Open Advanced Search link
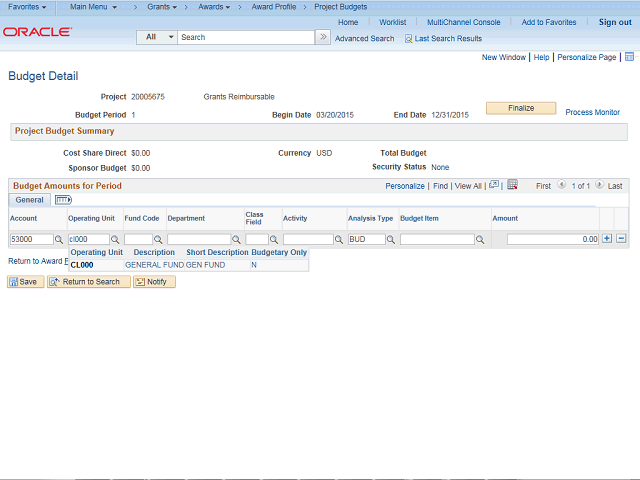 pos(364,39)
